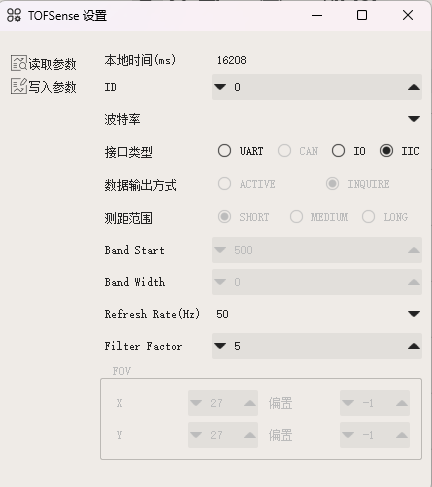Select the UART interface radio button
Image resolution: width=432 pixels, height=487 pixels.
pos(224,151)
